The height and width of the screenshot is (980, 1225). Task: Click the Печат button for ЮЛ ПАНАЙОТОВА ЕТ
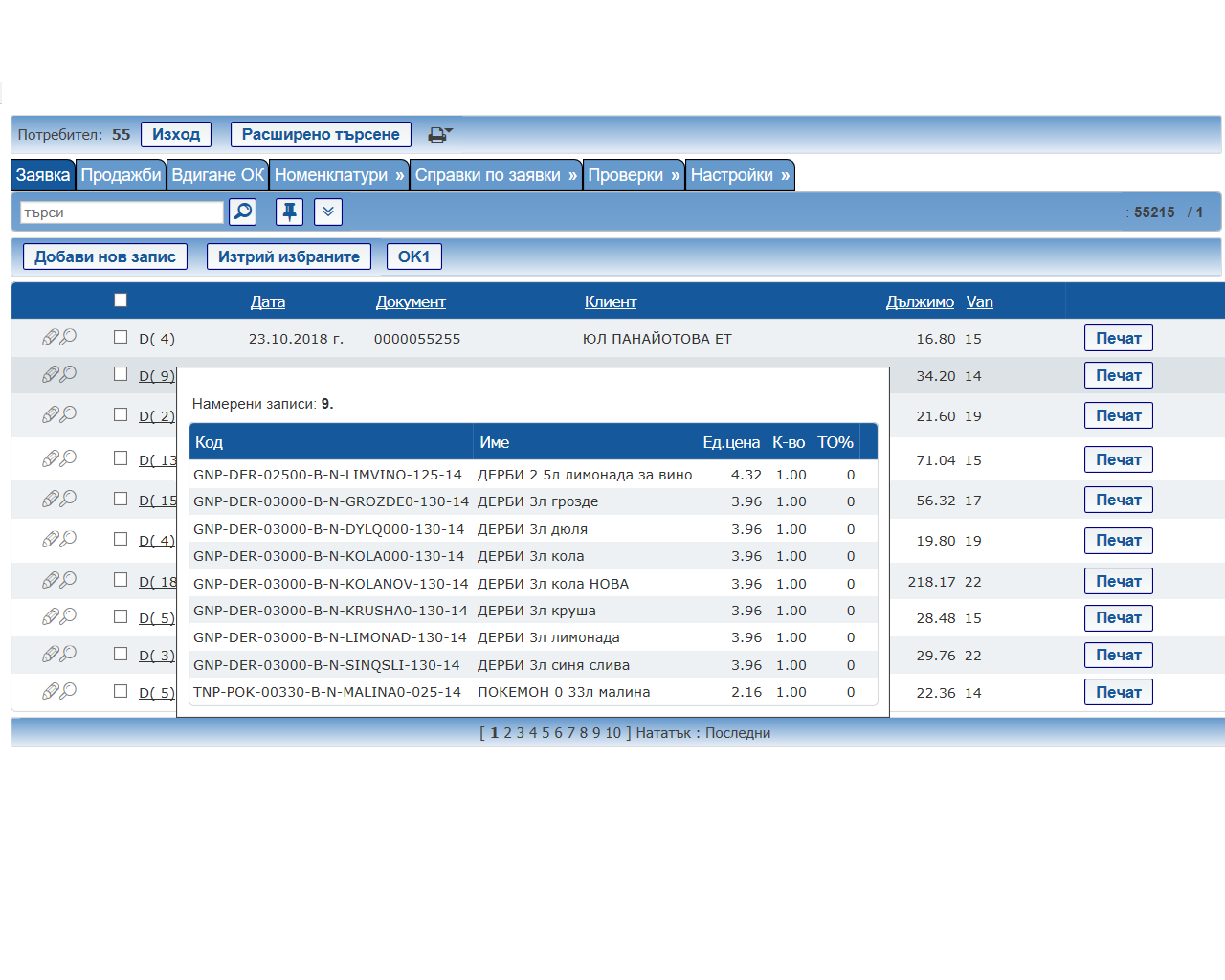click(1118, 338)
